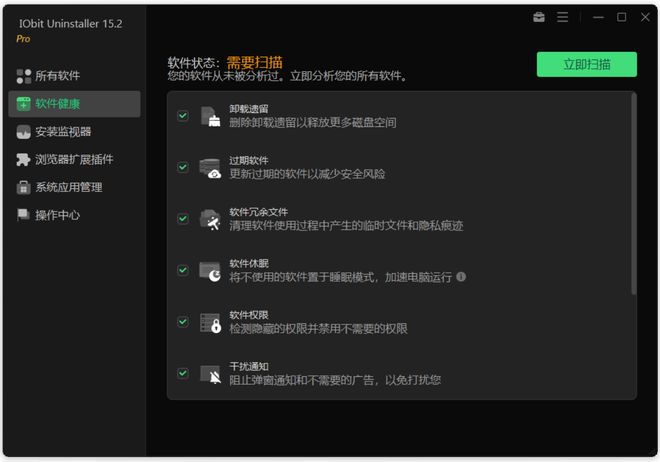Click the 系统应用管理 bag icon
Image resolution: width=660 pixels, height=462 pixels.
pos(24,187)
